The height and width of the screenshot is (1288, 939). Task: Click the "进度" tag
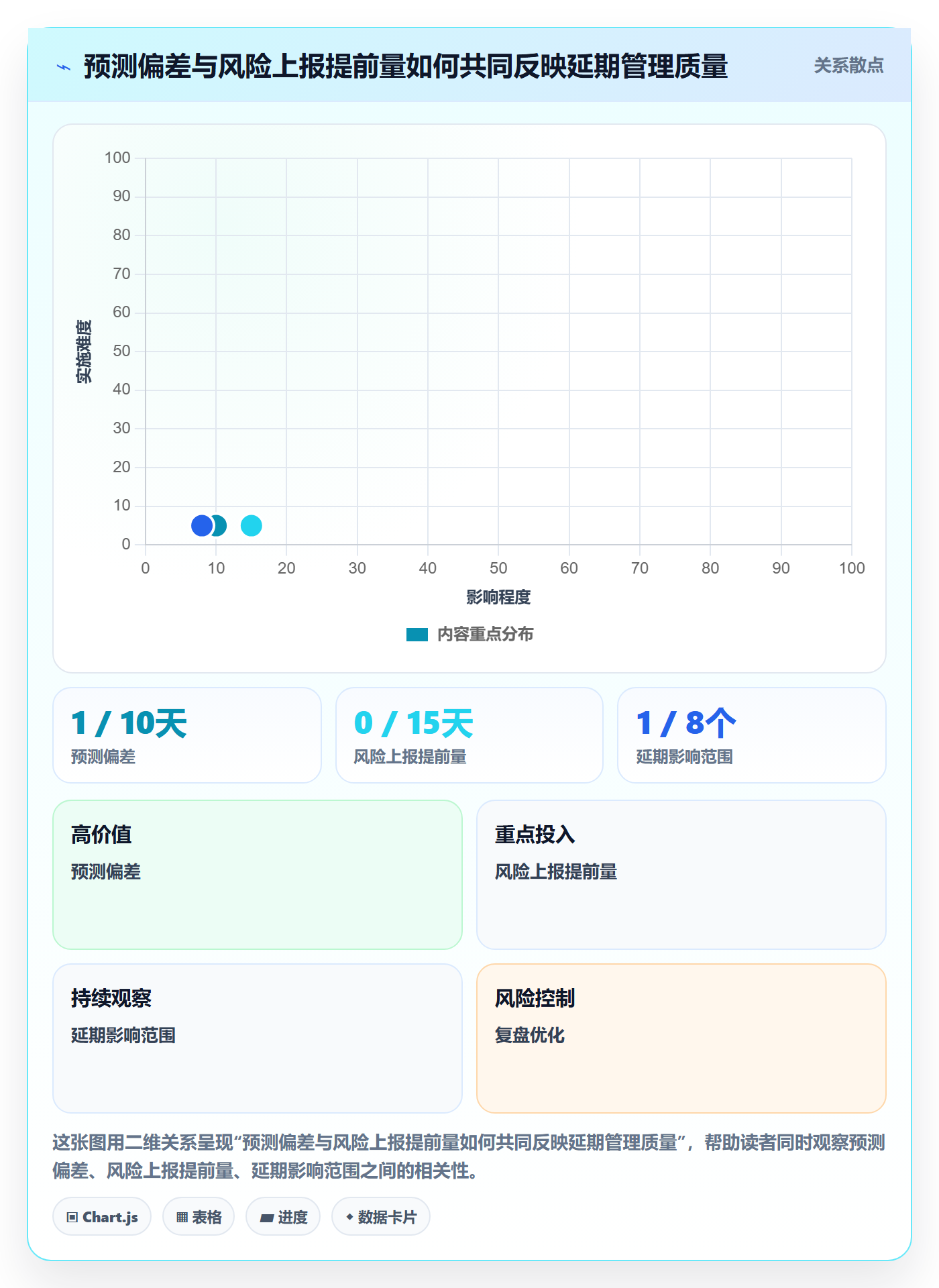coord(283,1217)
